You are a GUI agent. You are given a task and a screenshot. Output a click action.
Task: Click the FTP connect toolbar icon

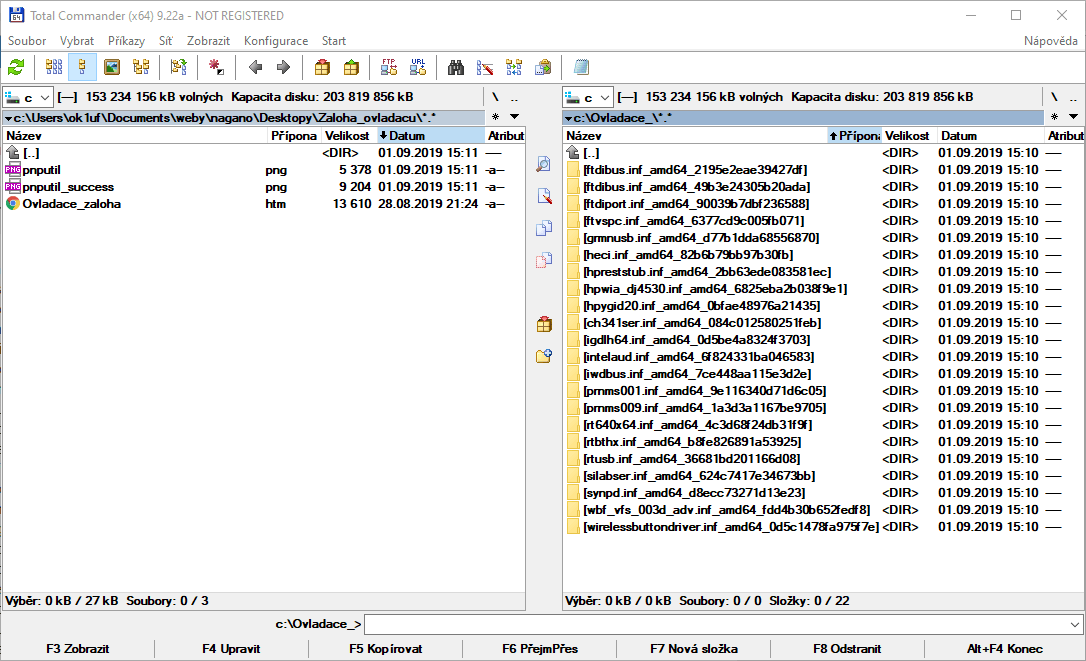389,68
